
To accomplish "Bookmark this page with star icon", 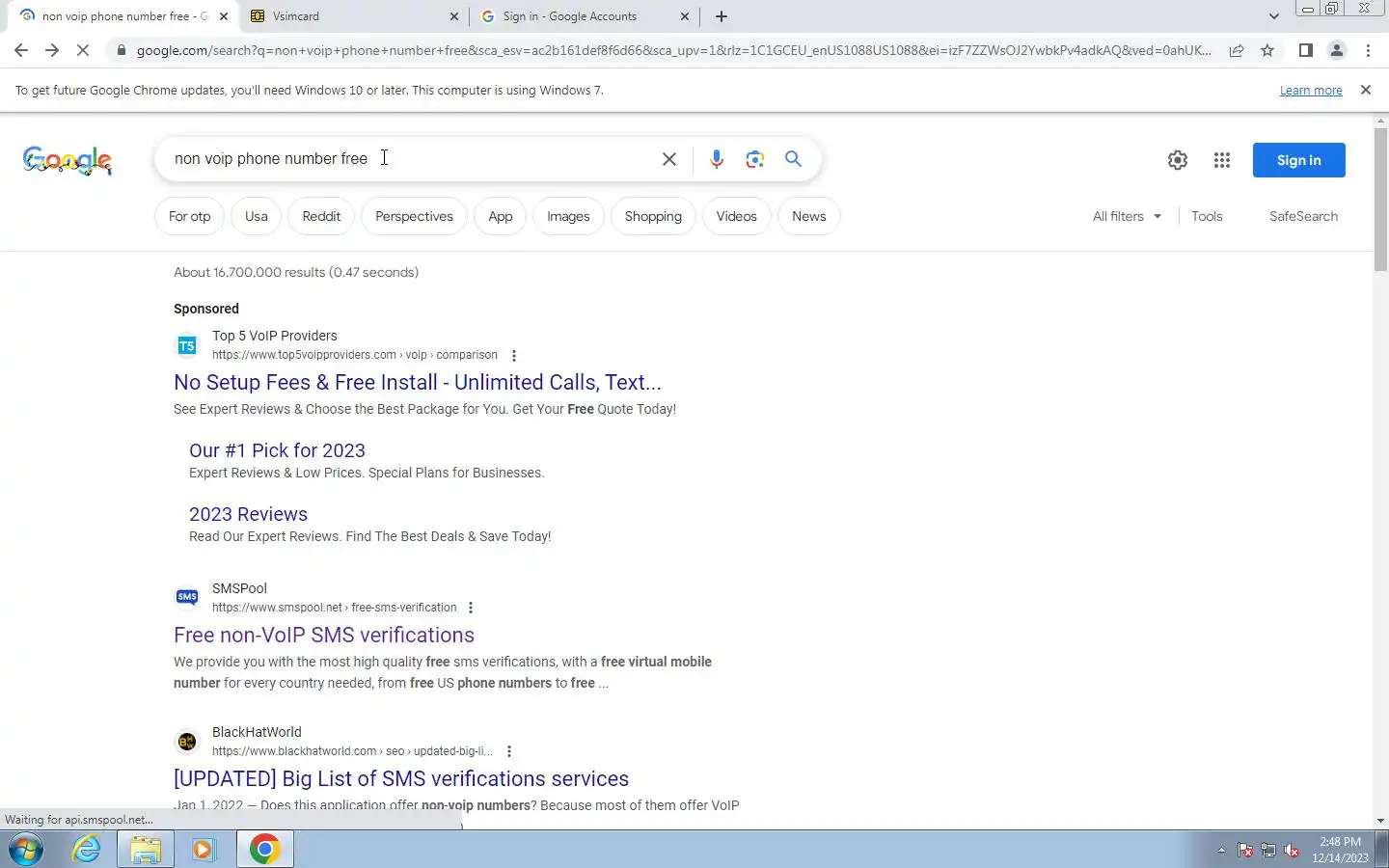I will coord(1267,50).
